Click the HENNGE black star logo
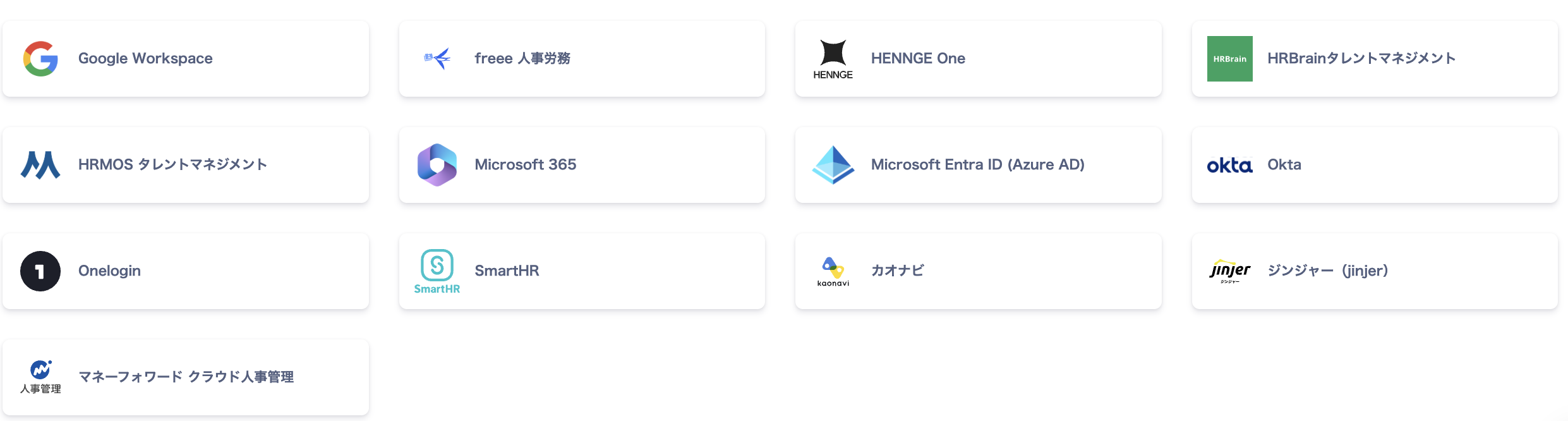Screen dimensions: 1568x421 [x=833, y=54]
